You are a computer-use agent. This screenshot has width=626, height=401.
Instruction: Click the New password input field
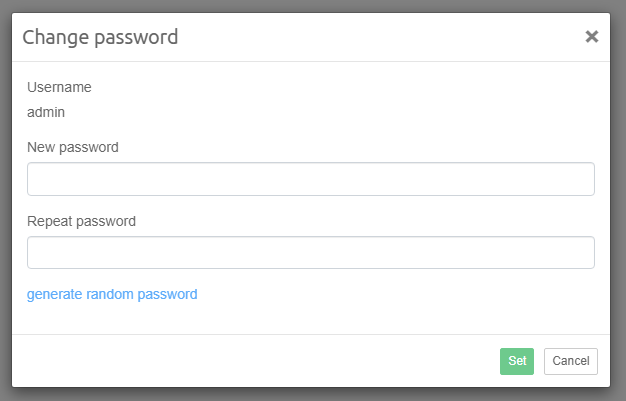[310, 180]
